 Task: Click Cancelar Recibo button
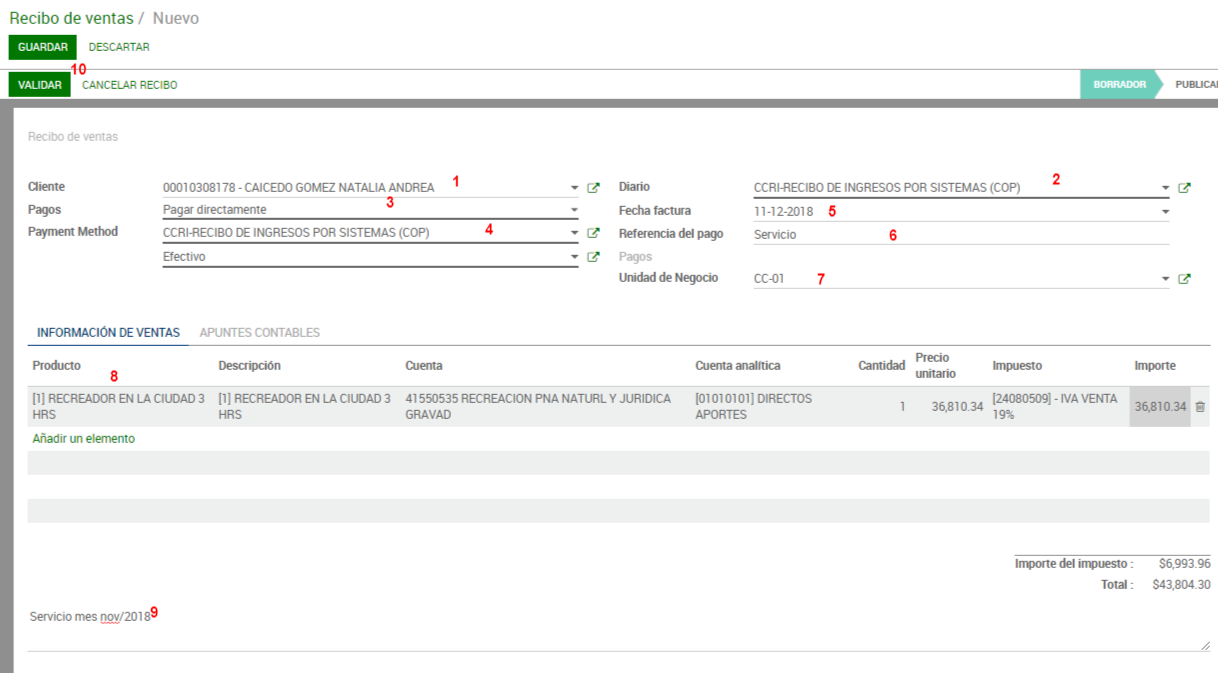(x=129, y=85)
